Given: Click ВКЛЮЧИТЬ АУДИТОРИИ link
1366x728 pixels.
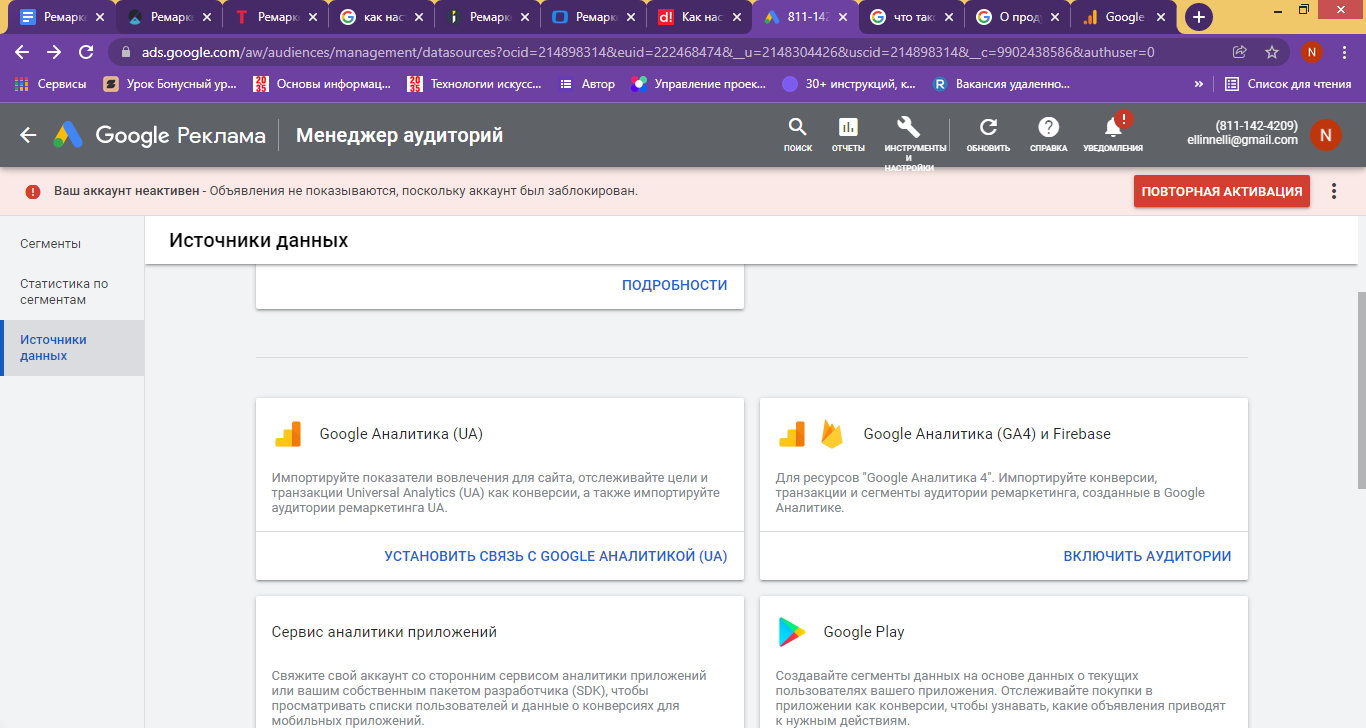Looking at the screenshot, I should 1148,556.
